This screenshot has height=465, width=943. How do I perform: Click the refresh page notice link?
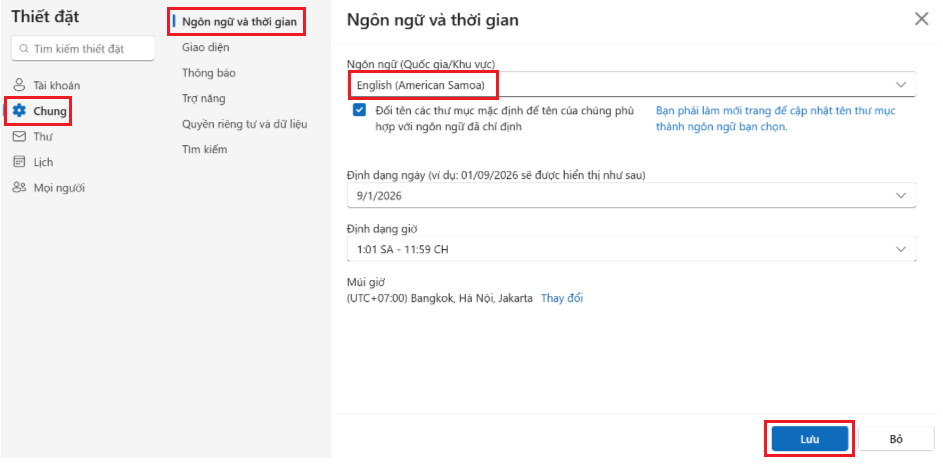click(x=776, y=119)
